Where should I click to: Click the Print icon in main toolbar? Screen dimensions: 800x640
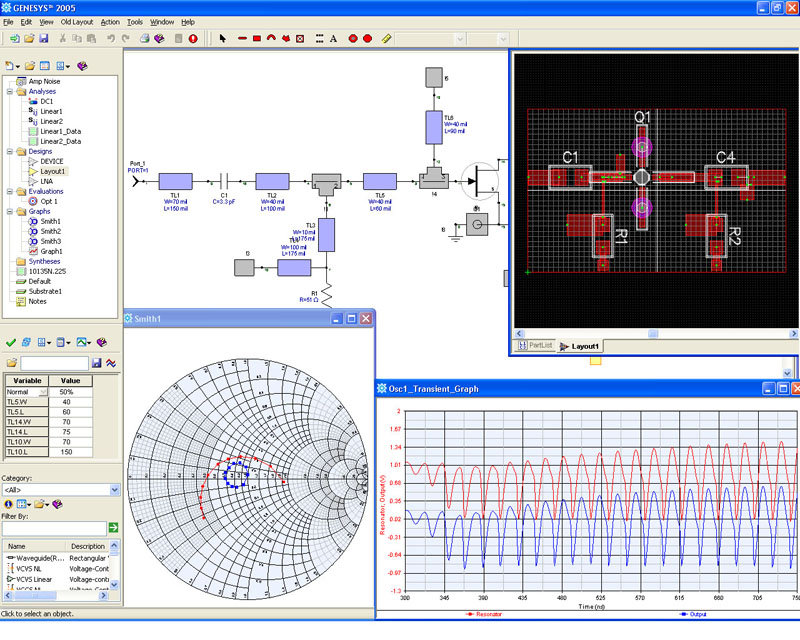pos(145,38)
